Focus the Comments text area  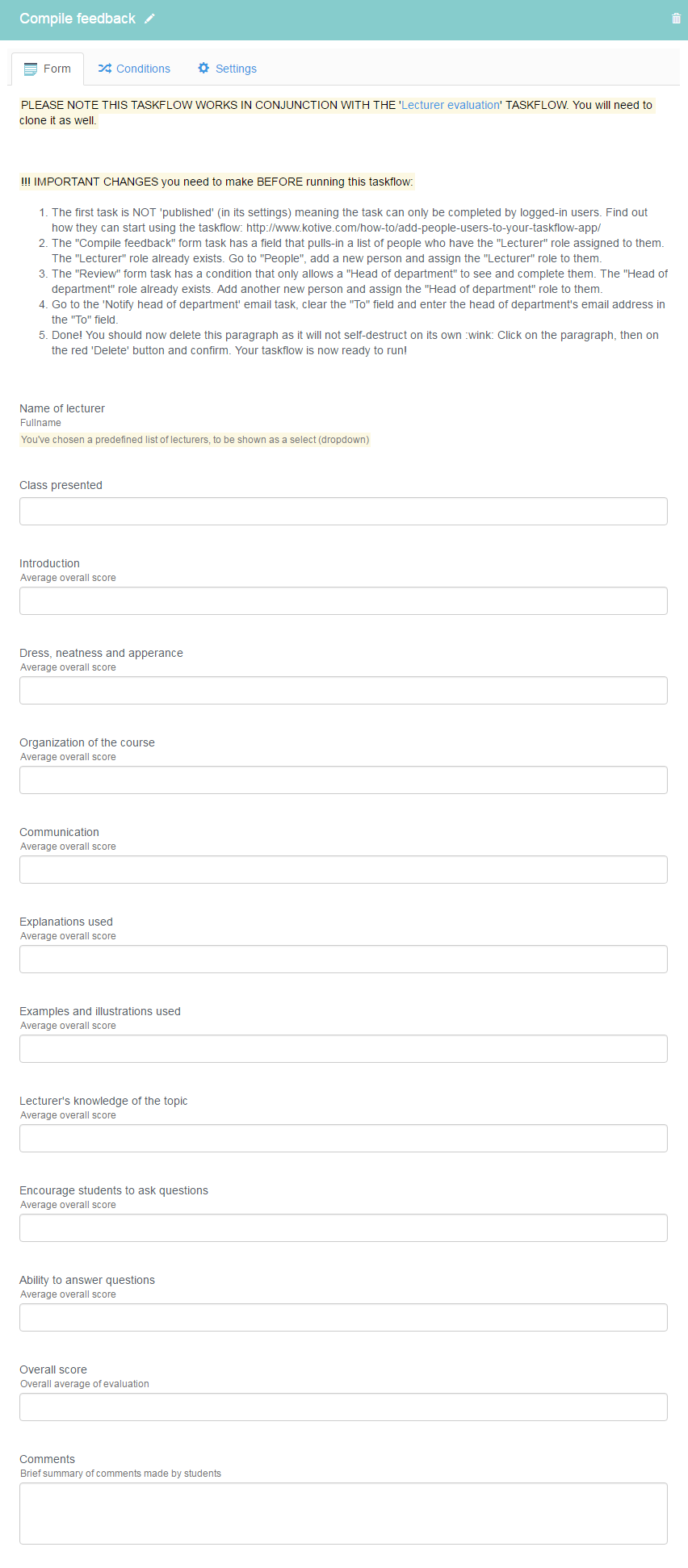point(343,1514)
